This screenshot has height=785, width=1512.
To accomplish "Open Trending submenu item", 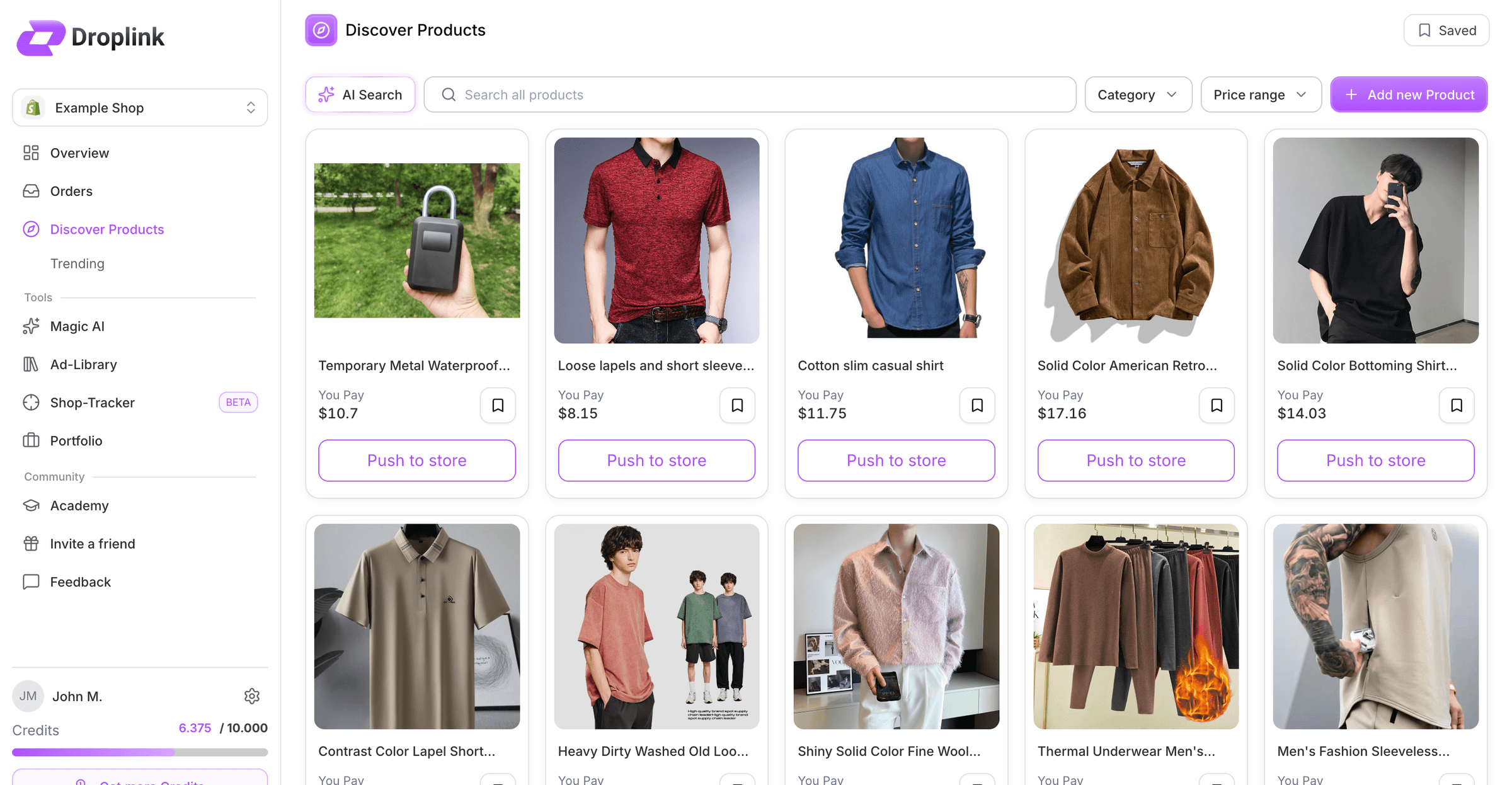I will tap(77, 263).
